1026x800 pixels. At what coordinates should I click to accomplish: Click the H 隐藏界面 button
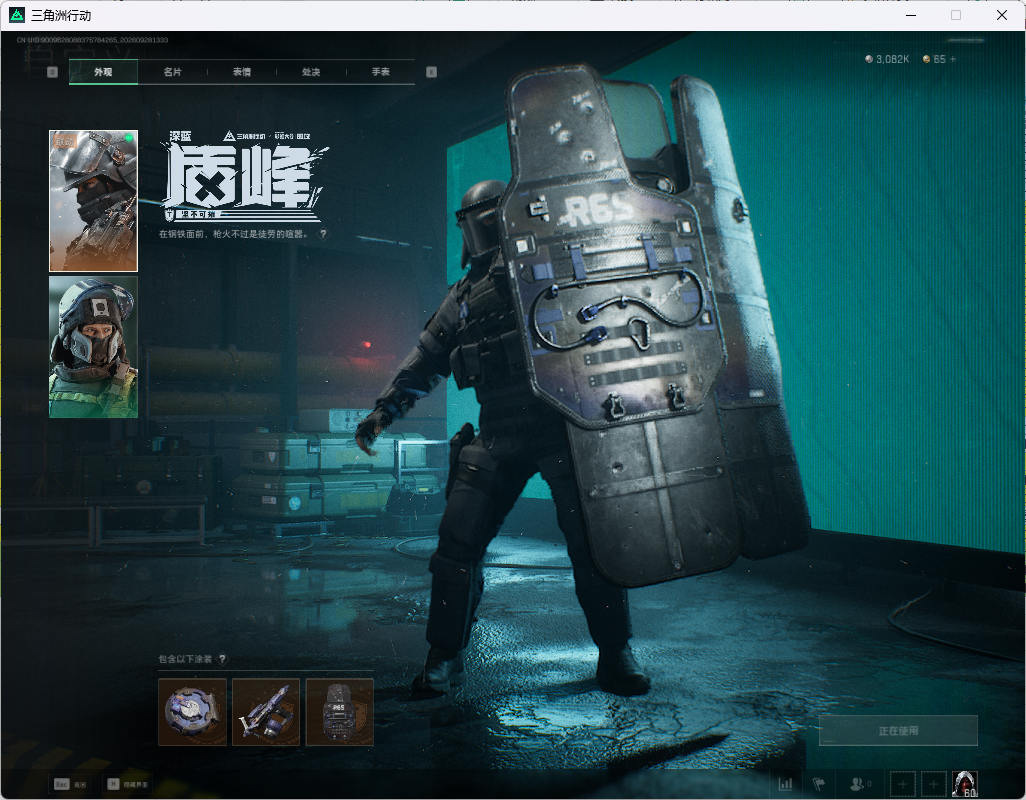click(128, 784)
